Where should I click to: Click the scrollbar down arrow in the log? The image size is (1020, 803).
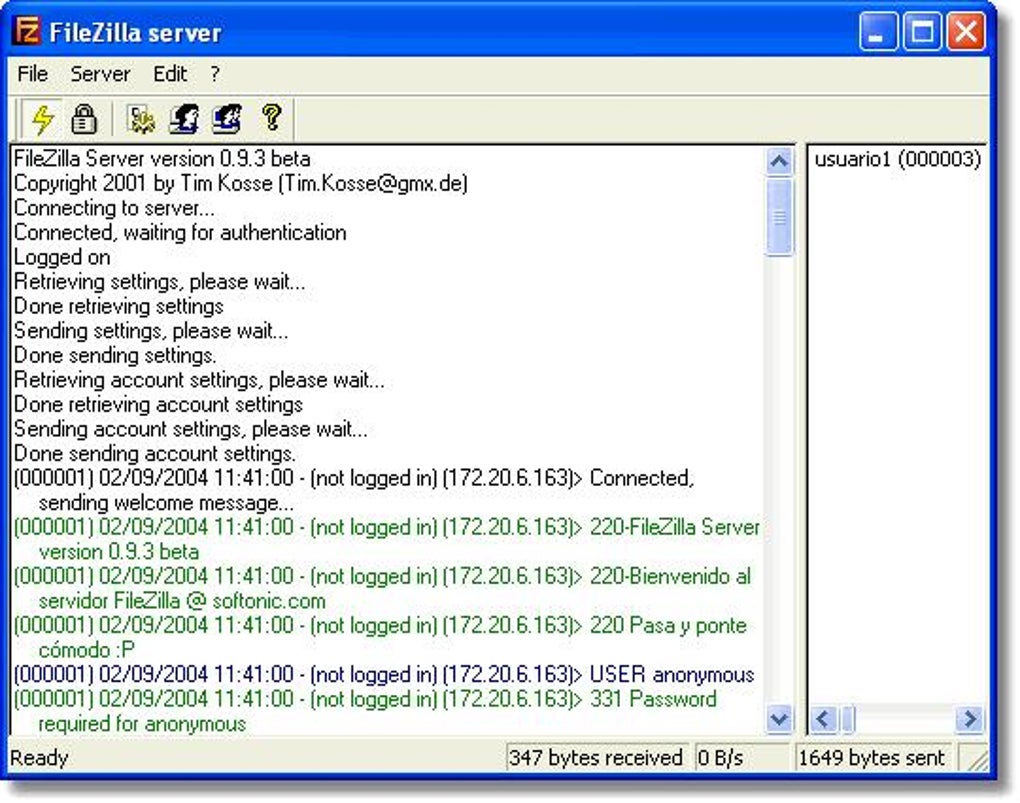[x=780, y=719]
